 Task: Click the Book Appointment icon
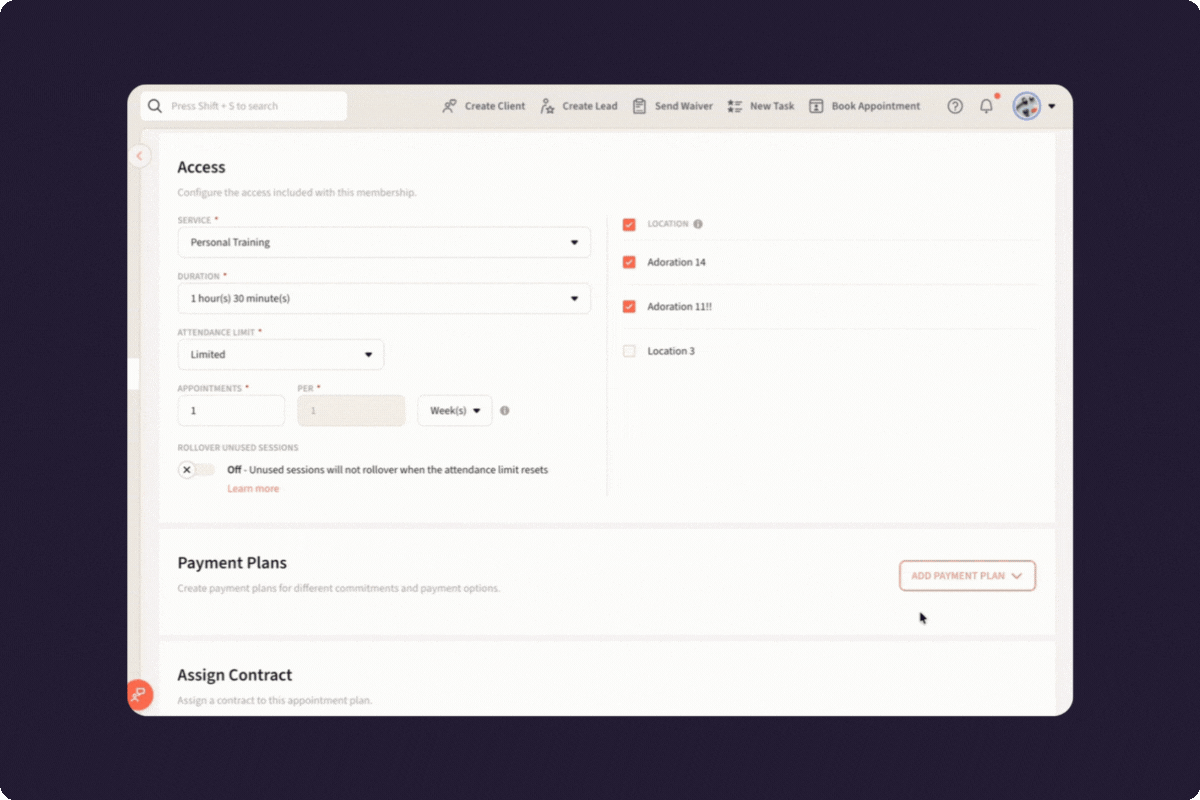pos(817,105)
